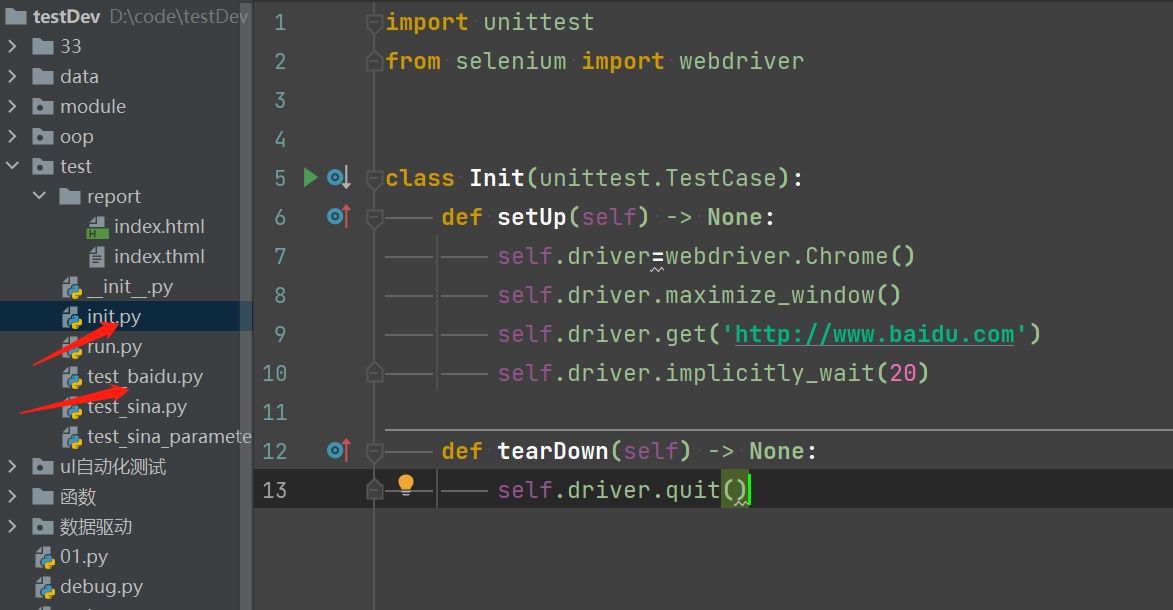Viewport: 1173px width, 610px height.
Task: Expand the module folder
Action: pos(12,107)
